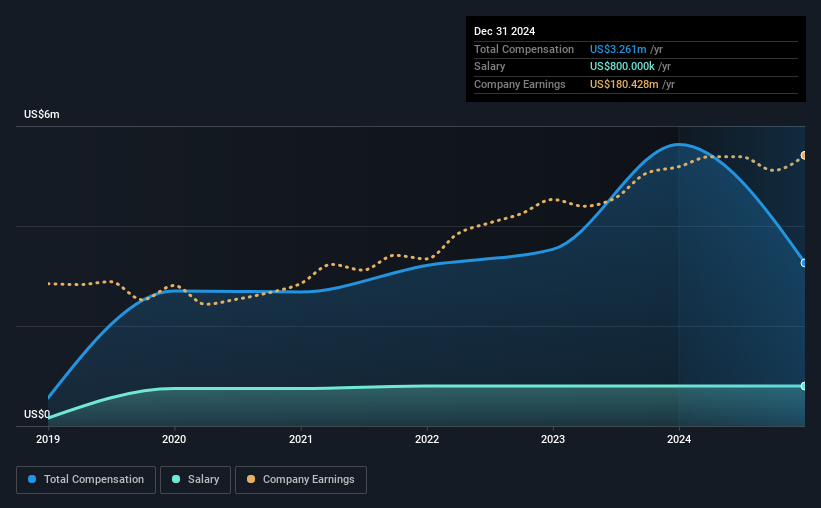This screenshot has height=508, width=821.
Task: Click the US$180.428m company earnings value
Action: point(624,84)
